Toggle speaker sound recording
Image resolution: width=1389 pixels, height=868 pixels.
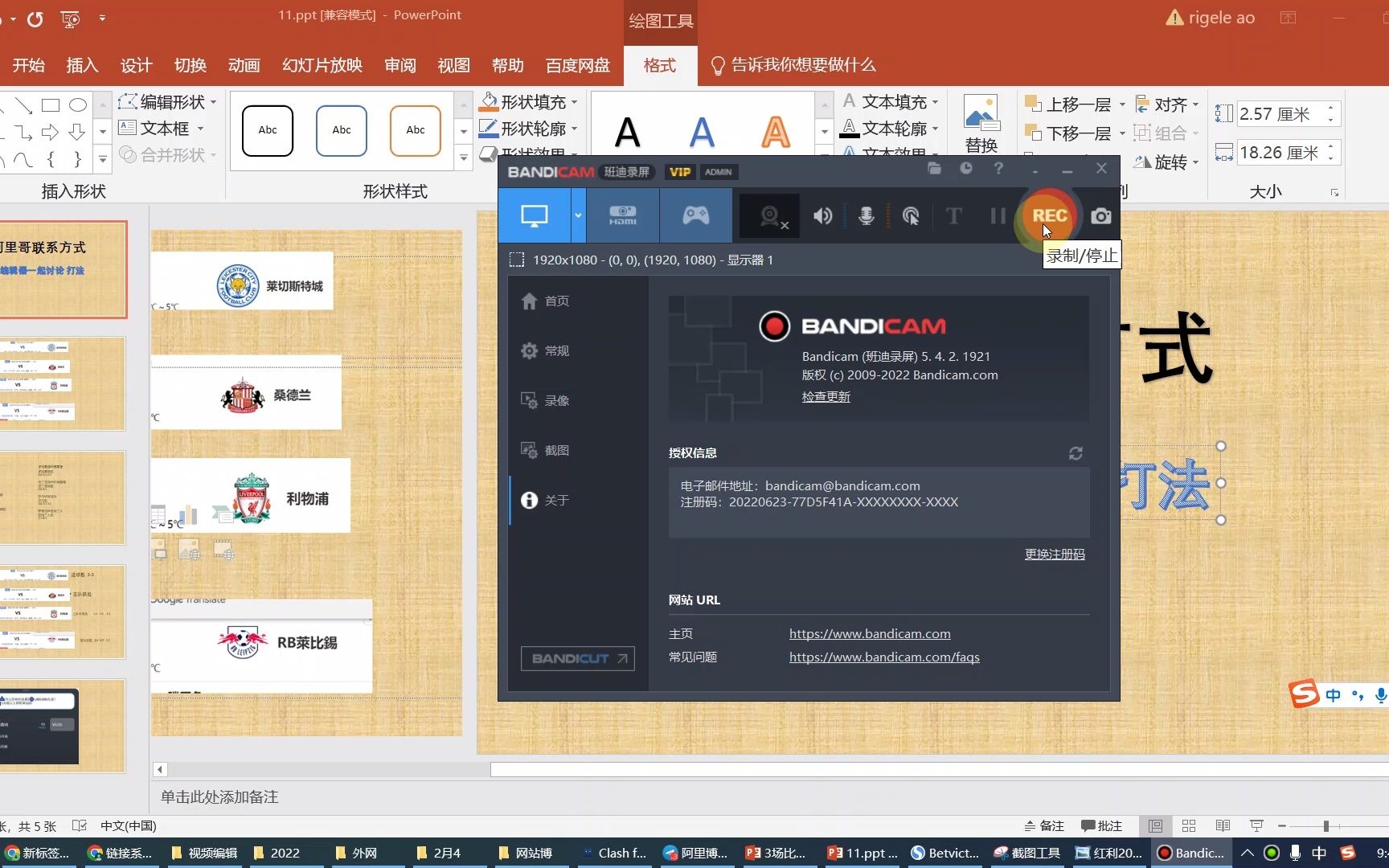point(822,215)
